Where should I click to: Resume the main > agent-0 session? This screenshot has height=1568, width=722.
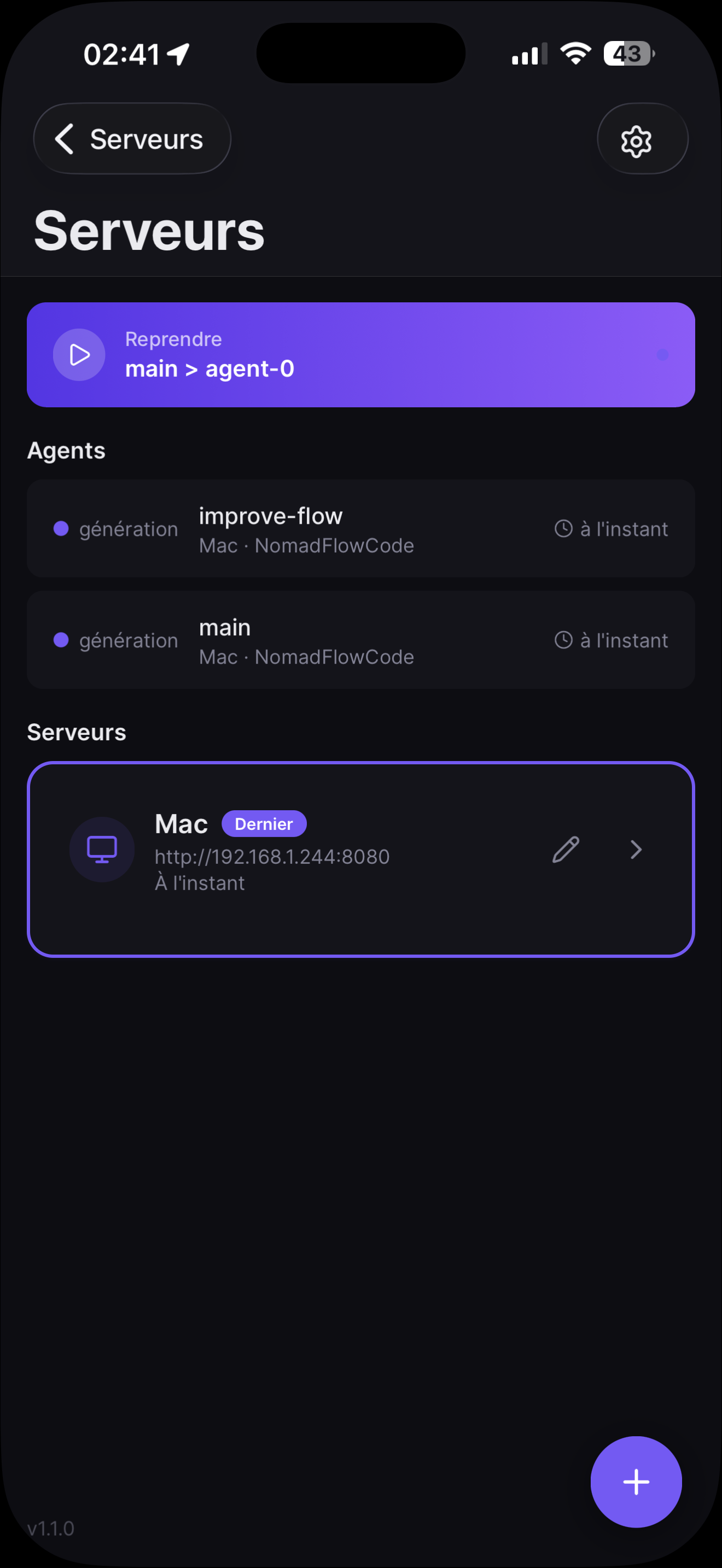click(360, 354)
